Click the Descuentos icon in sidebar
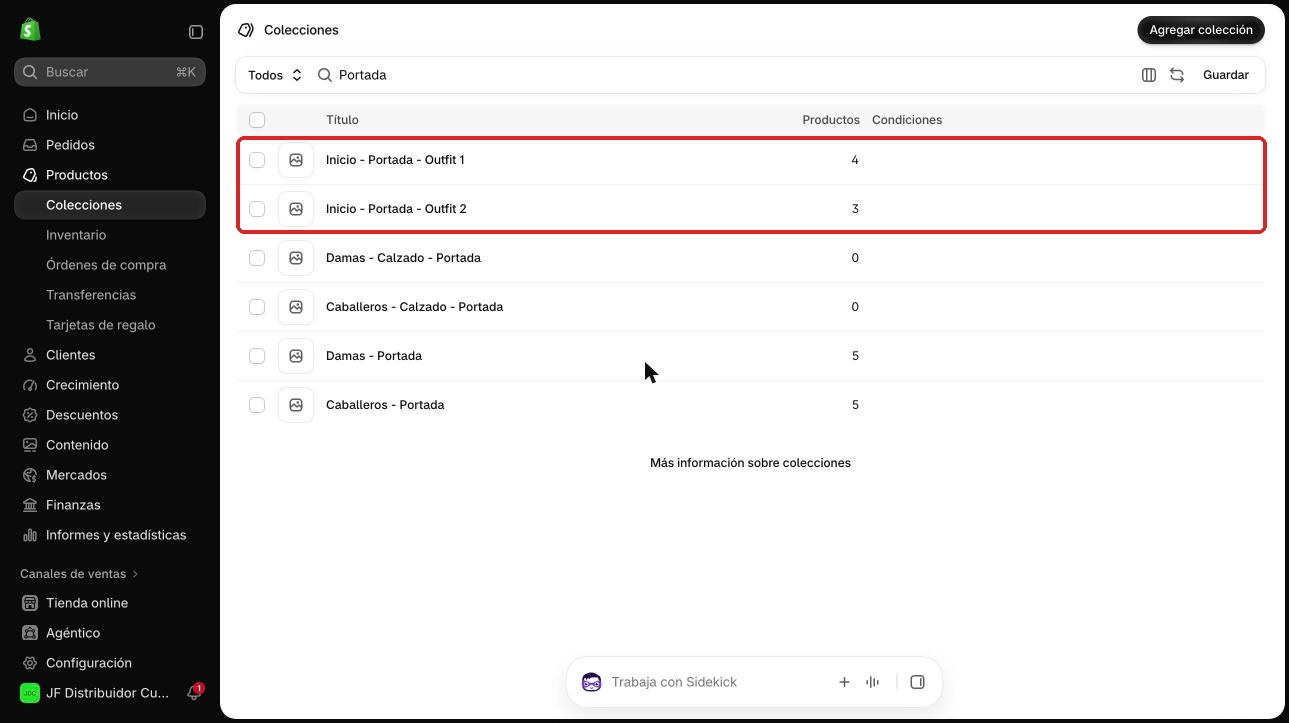 coord(30,415)
